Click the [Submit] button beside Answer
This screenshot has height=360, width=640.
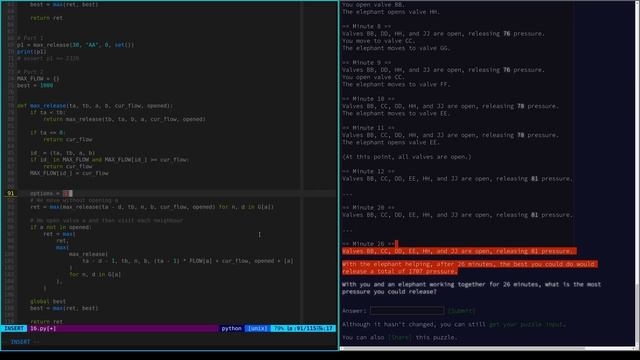pyautogui.click(x=461, y=311)
